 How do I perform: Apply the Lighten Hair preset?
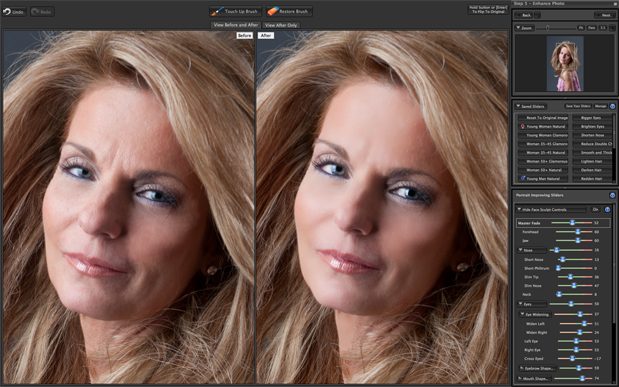pos(591,161)
